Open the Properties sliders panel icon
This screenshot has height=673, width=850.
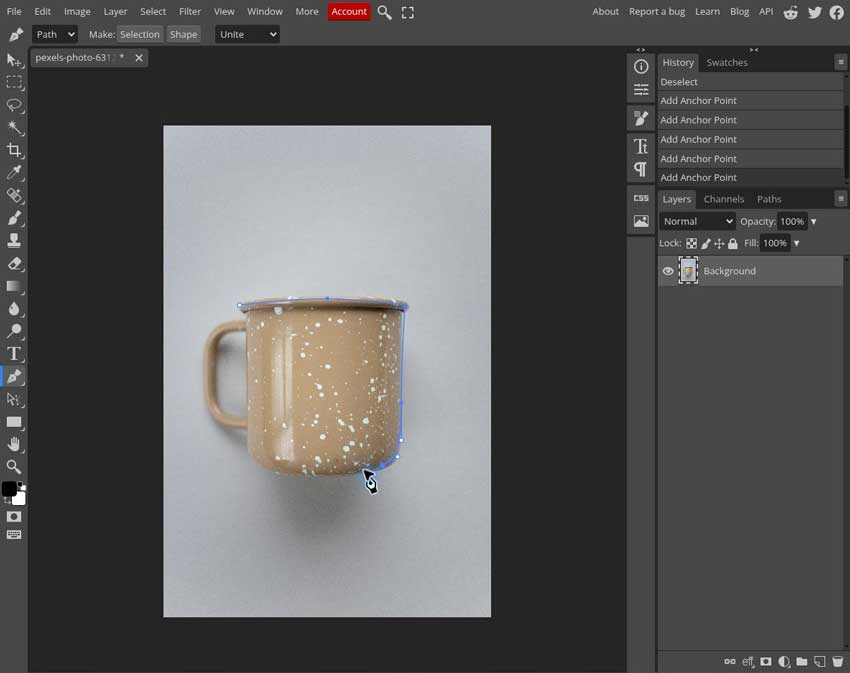pyautogui.click(x=641, y=90)
